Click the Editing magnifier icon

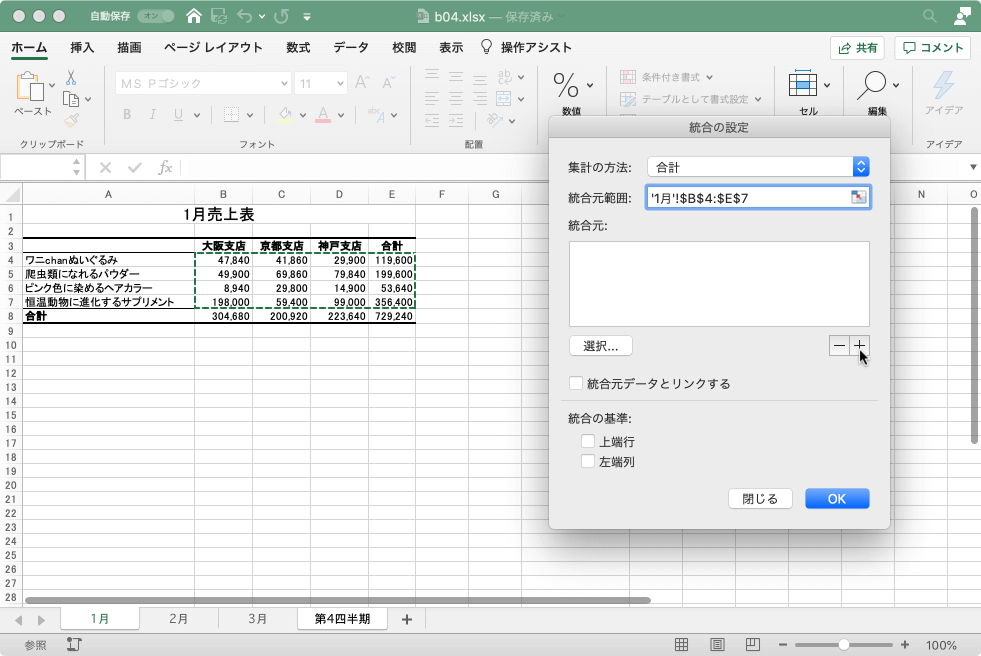pyautogui.click(x=871, y=85)
